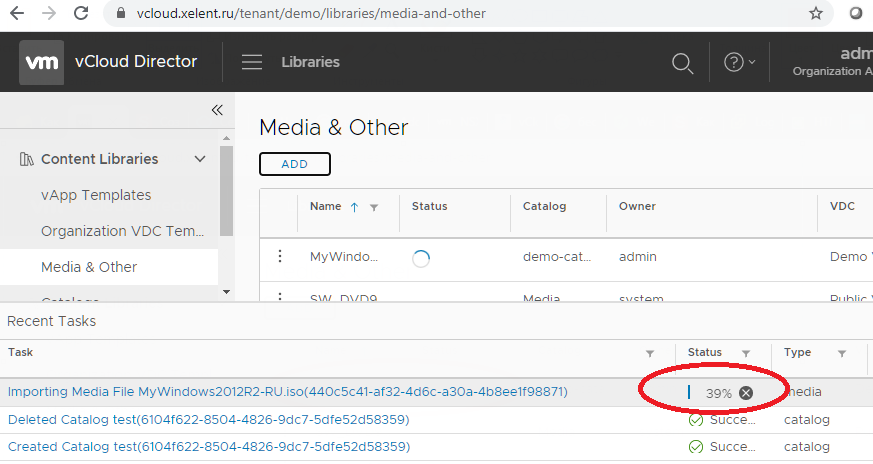The height and width of the screenshot is (464, 873).
Task: Click the admin owner cell
Action: coord(637,257)
